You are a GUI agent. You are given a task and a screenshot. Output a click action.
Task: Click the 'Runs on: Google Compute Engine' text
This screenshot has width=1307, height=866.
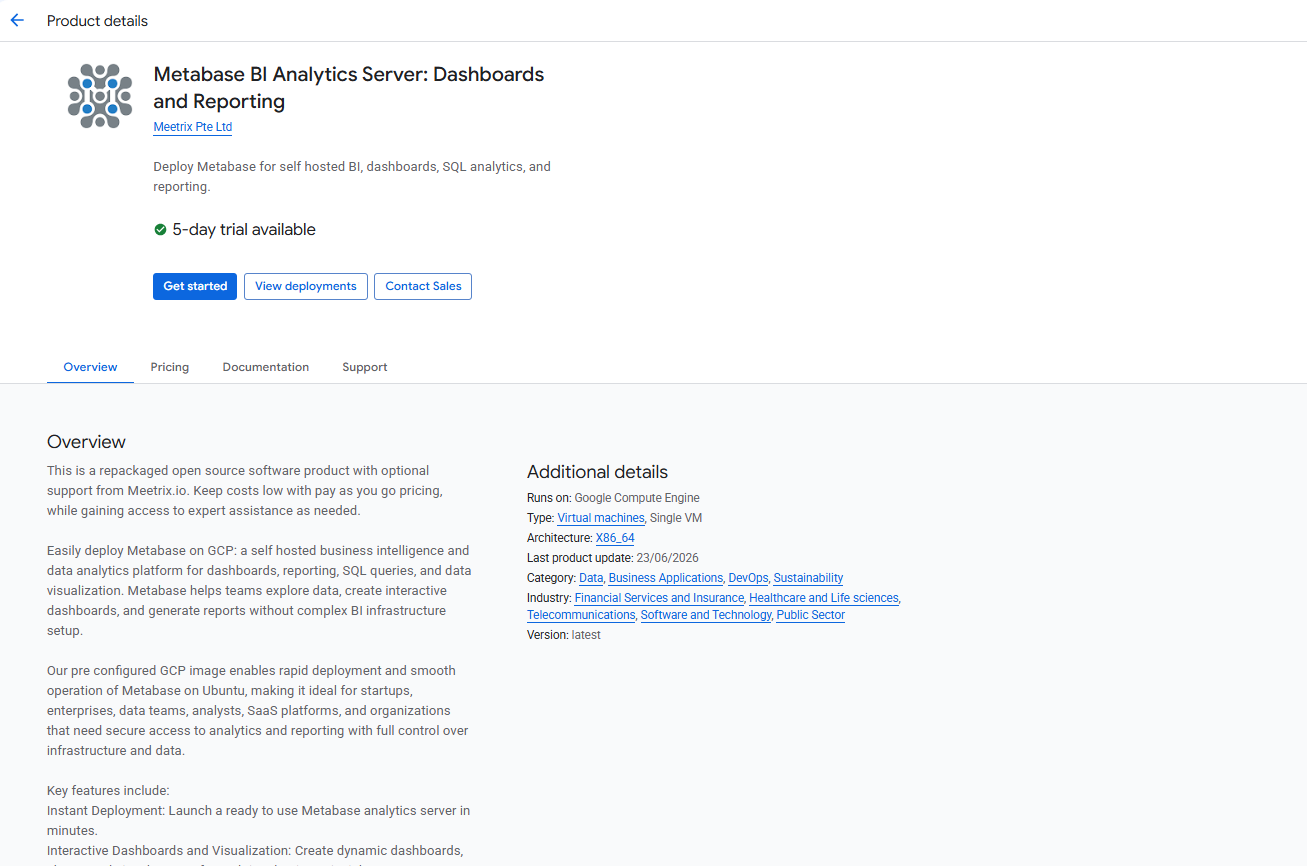[x=613, y=498]
